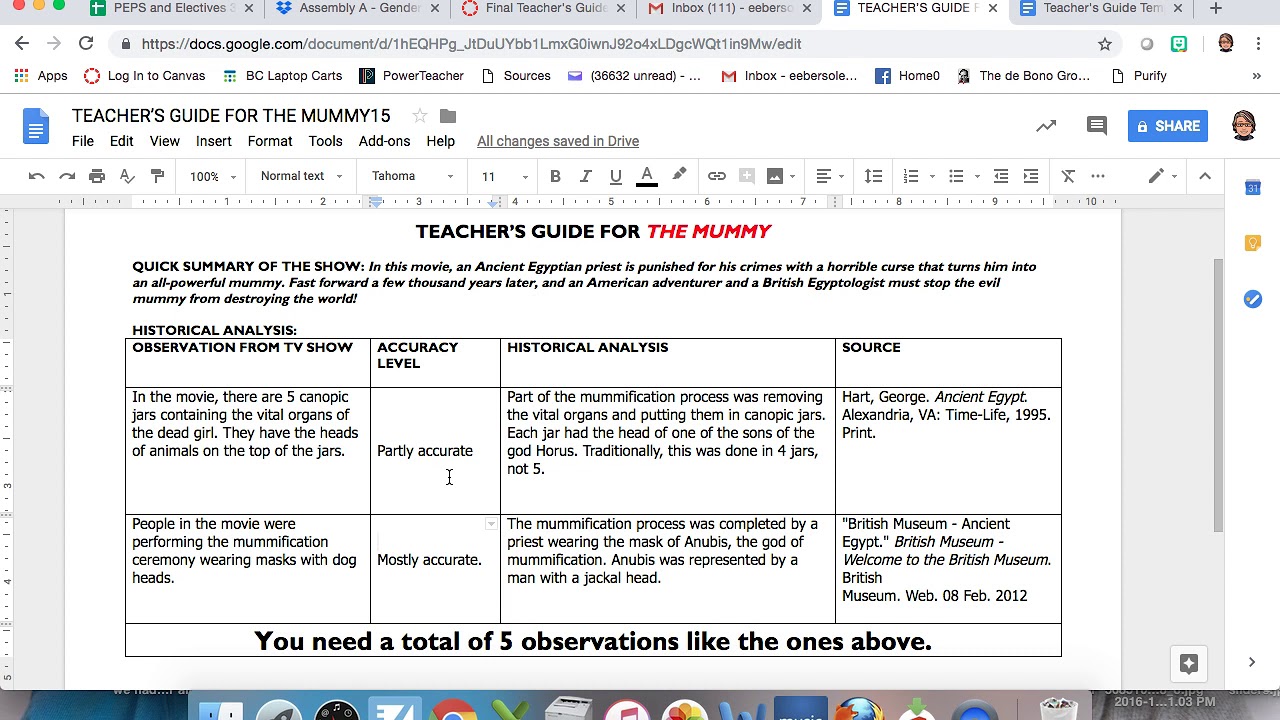Click the Insert link icon
Screen dimensions: 1280x720
coord(717,176)
